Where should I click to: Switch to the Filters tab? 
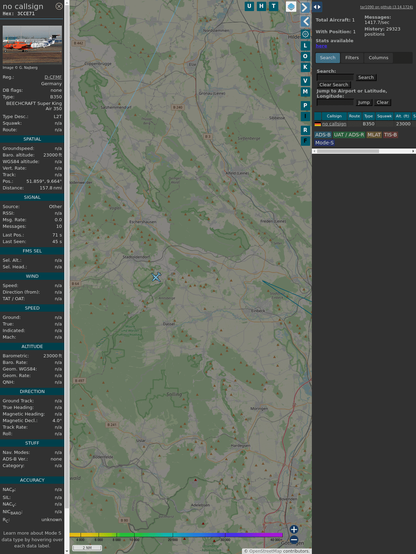pos(352,58)
